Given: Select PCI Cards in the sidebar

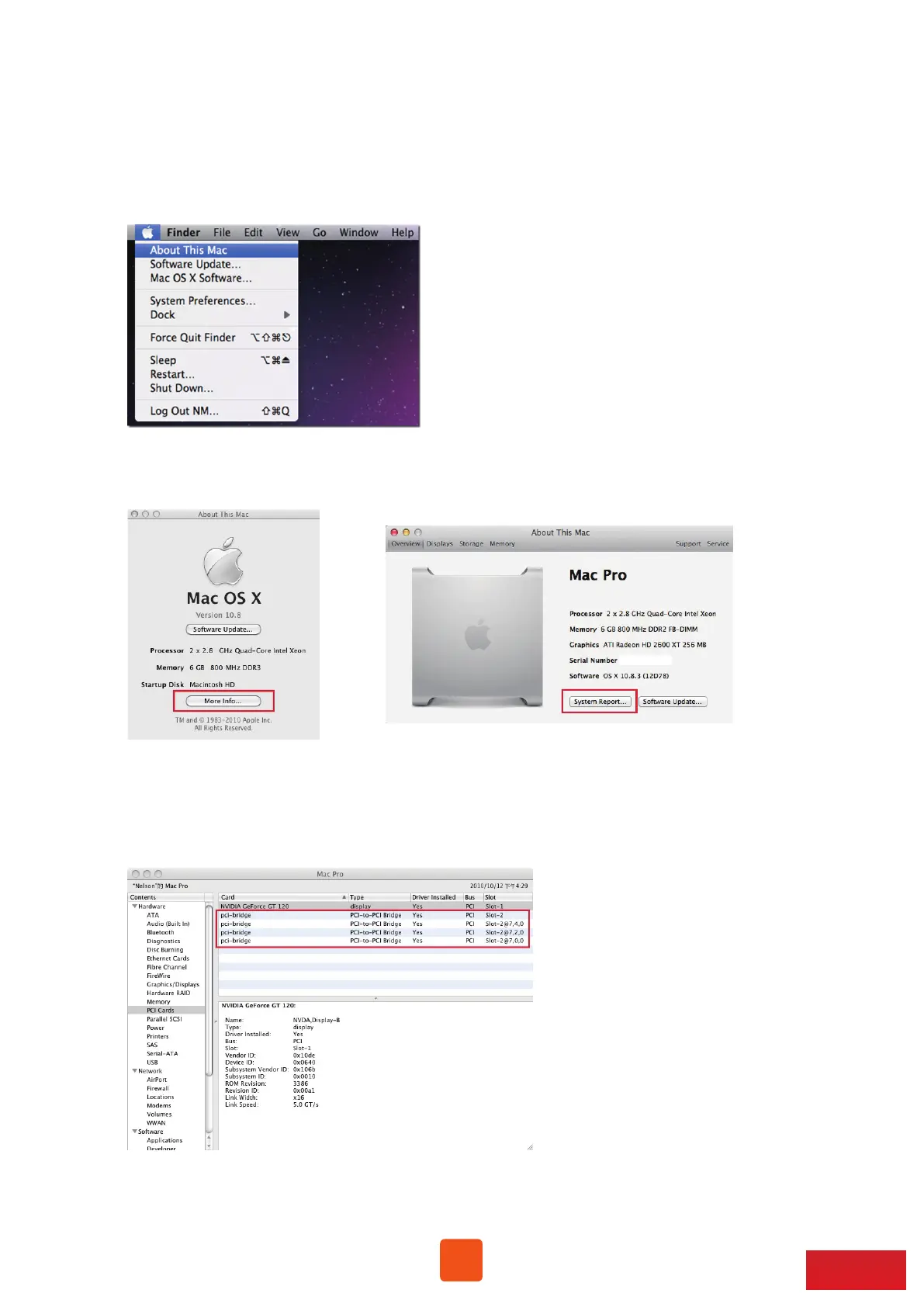Looking at the screenshot, I should coord(161,1011).
